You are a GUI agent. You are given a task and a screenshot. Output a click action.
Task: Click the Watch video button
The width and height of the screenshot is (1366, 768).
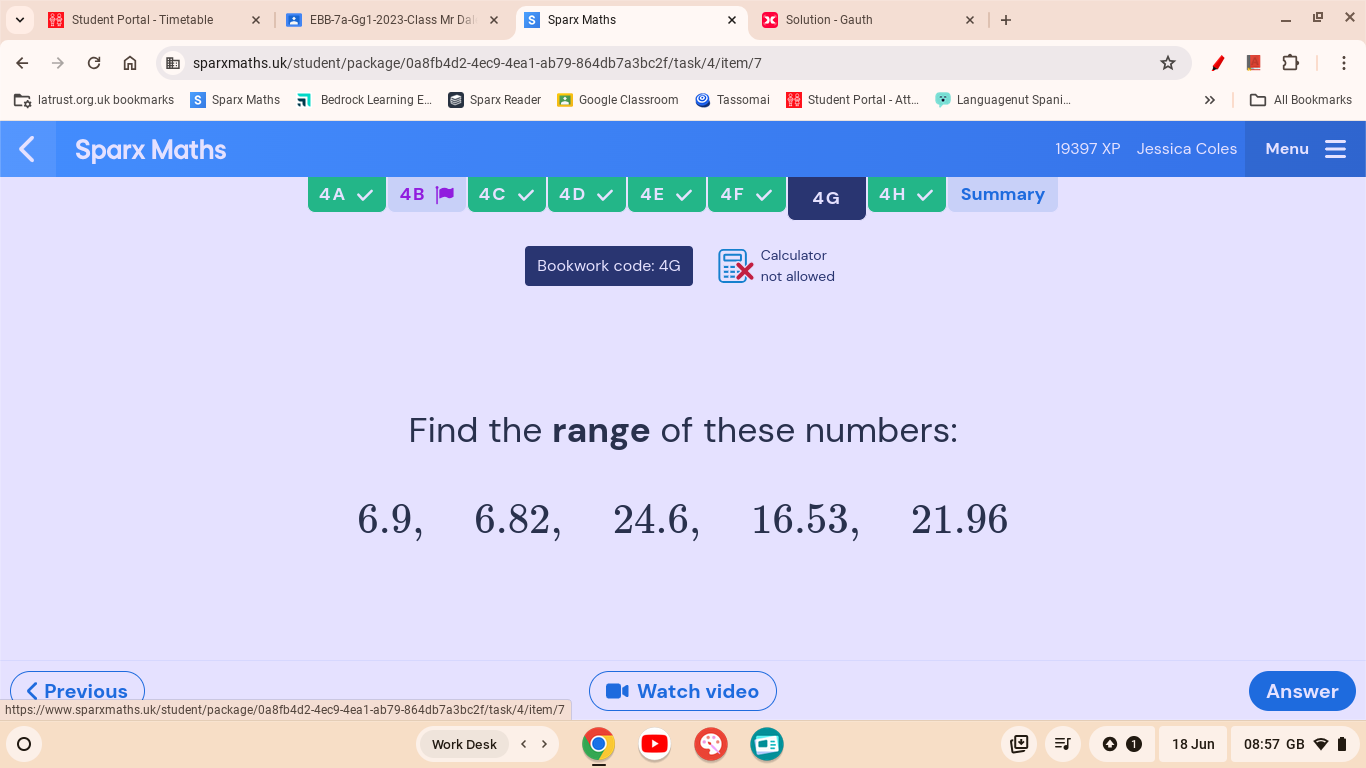click(683, 691)
